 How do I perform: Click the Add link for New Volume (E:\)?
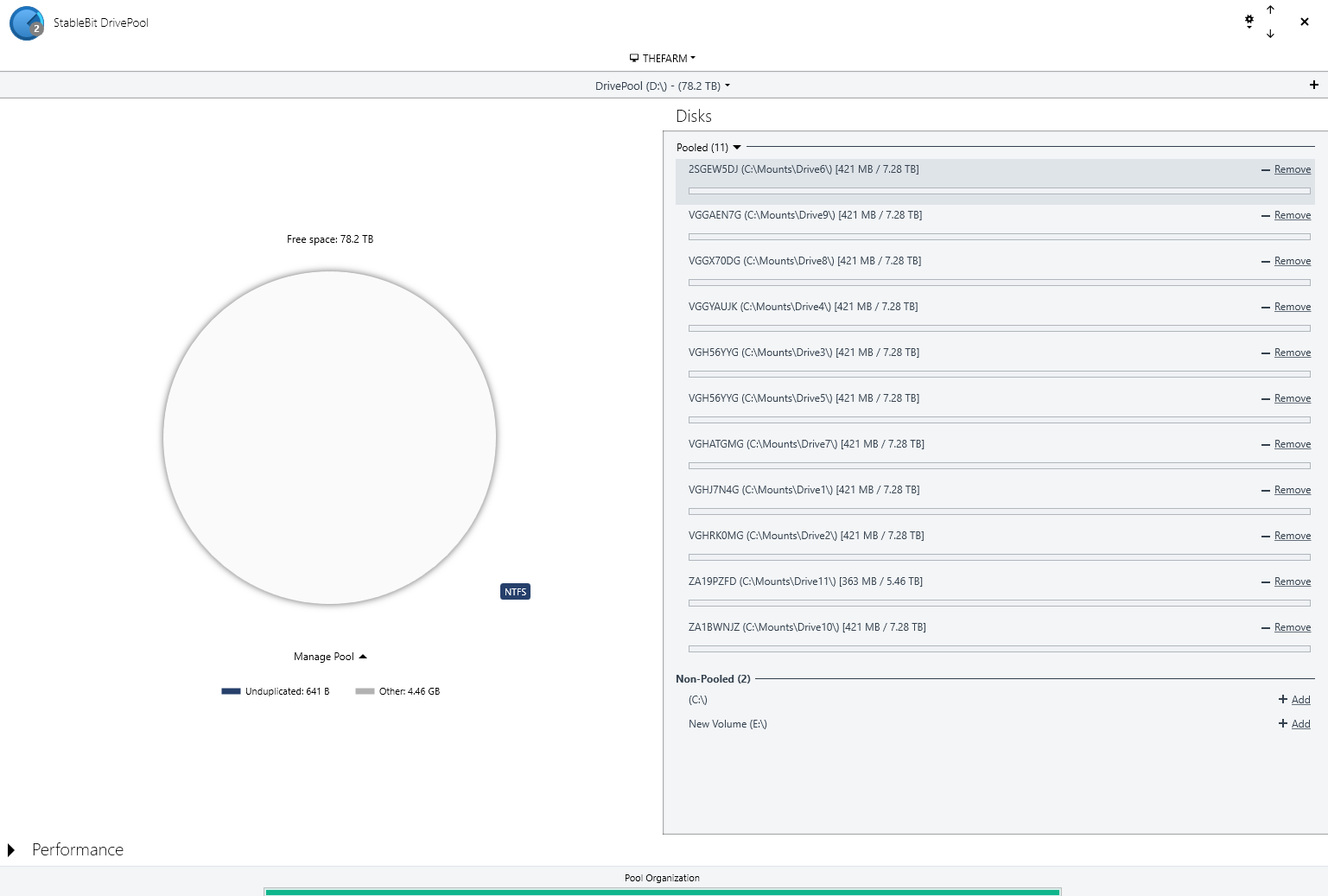(x=1301, y=724)
